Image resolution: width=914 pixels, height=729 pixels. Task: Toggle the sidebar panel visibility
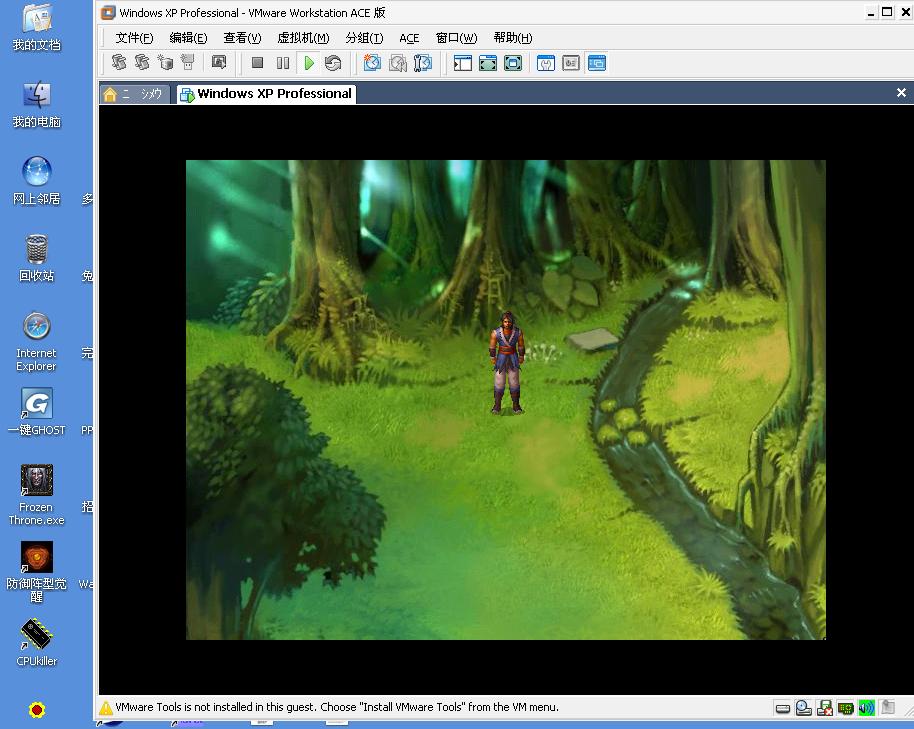tap(462, 63)
